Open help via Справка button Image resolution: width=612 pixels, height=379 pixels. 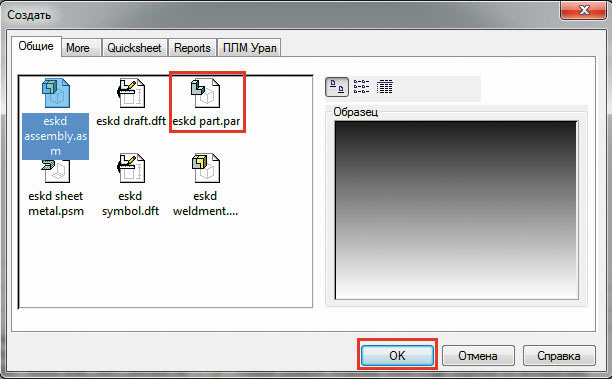click(559, 356)
